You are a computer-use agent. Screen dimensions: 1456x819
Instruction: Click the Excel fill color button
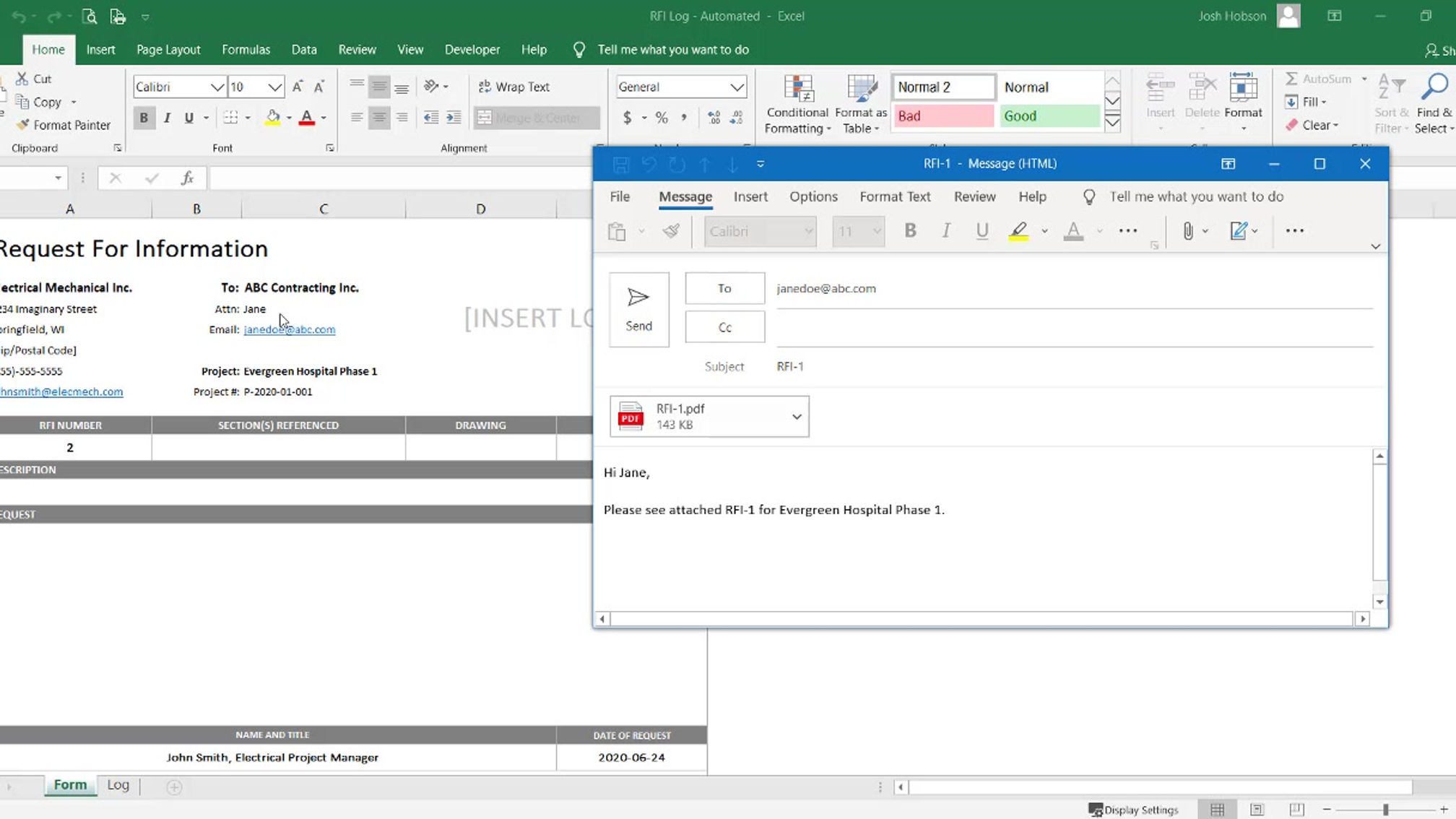(x=273, y=118)
